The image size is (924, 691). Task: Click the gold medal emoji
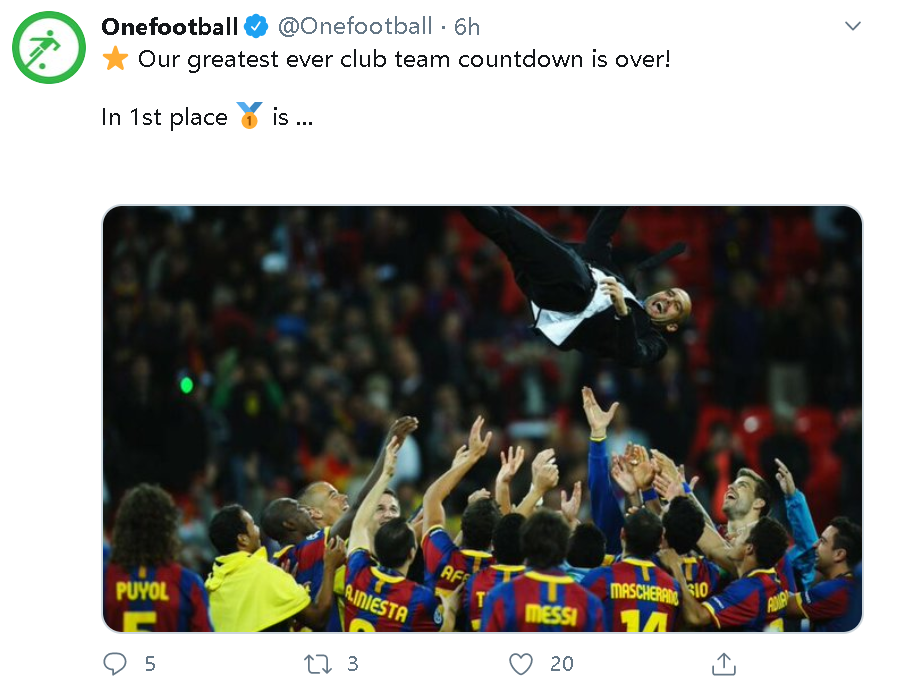(249, 117)
